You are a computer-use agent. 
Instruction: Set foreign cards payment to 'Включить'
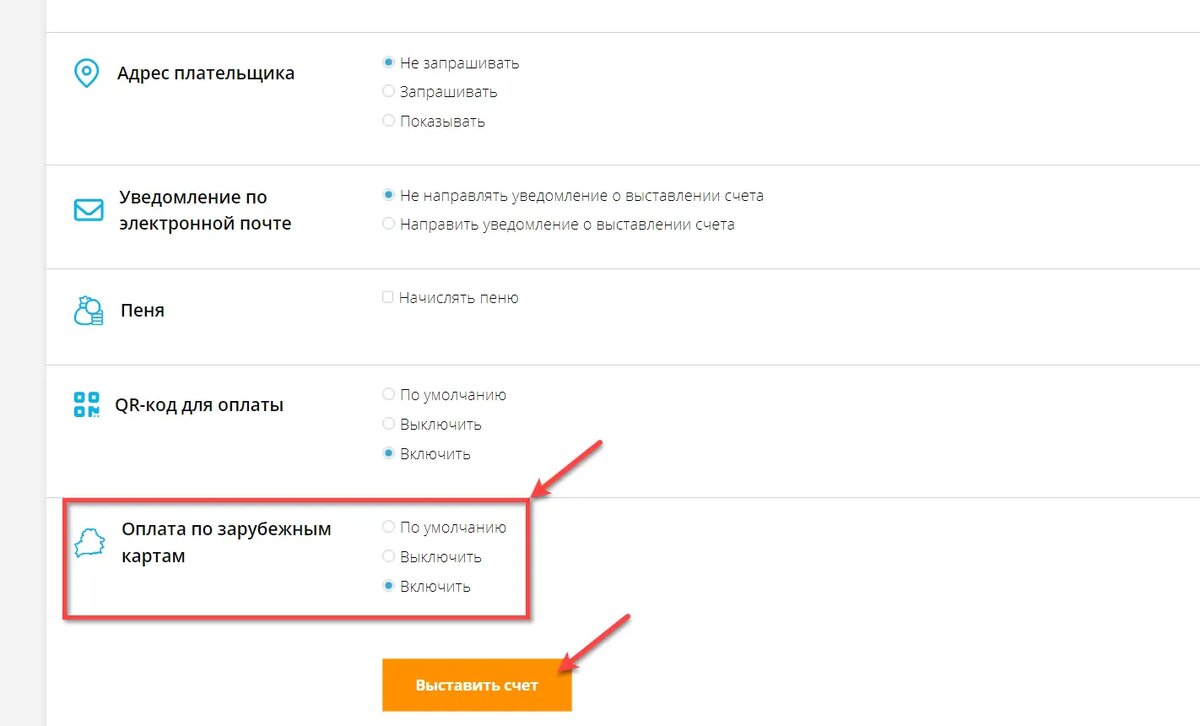coord(389,587)
